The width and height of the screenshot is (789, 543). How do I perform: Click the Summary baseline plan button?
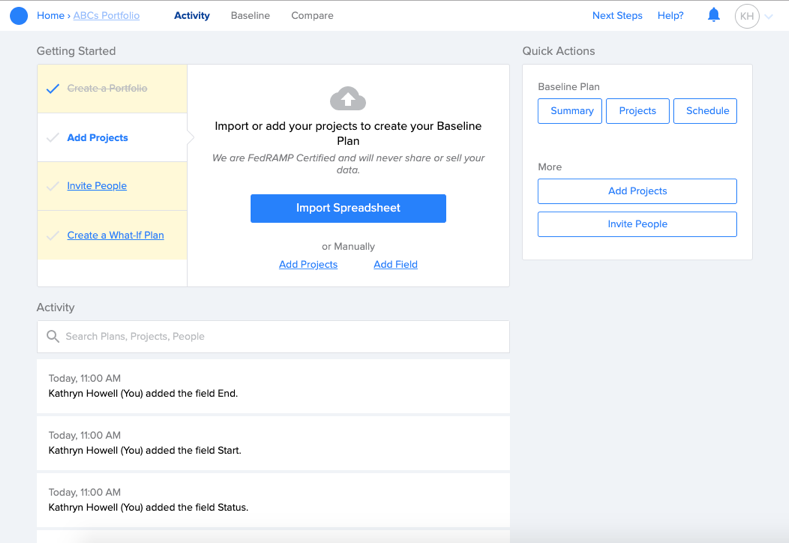click(x=570, y=111)
